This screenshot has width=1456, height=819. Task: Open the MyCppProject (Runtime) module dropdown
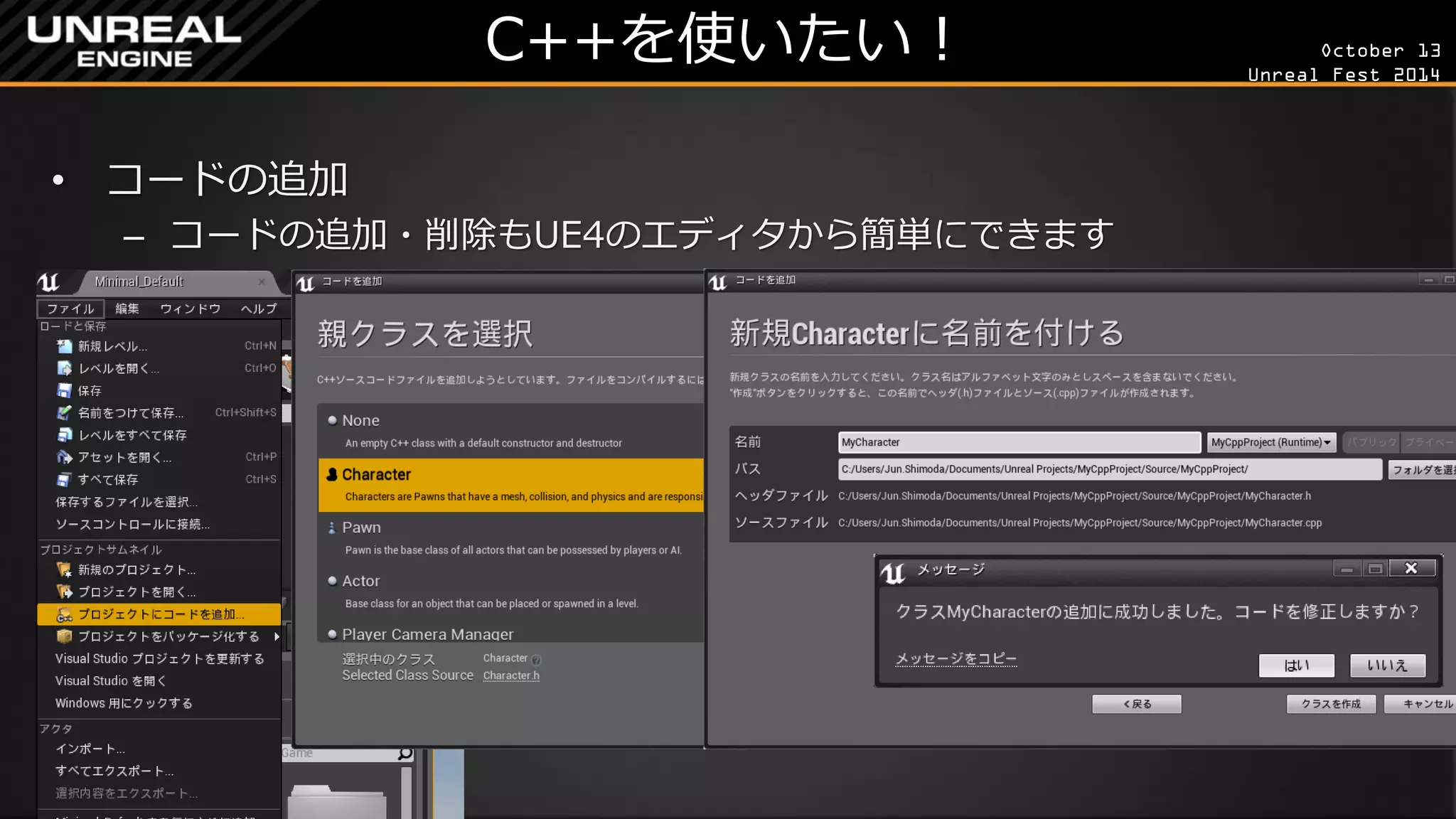1271,442
